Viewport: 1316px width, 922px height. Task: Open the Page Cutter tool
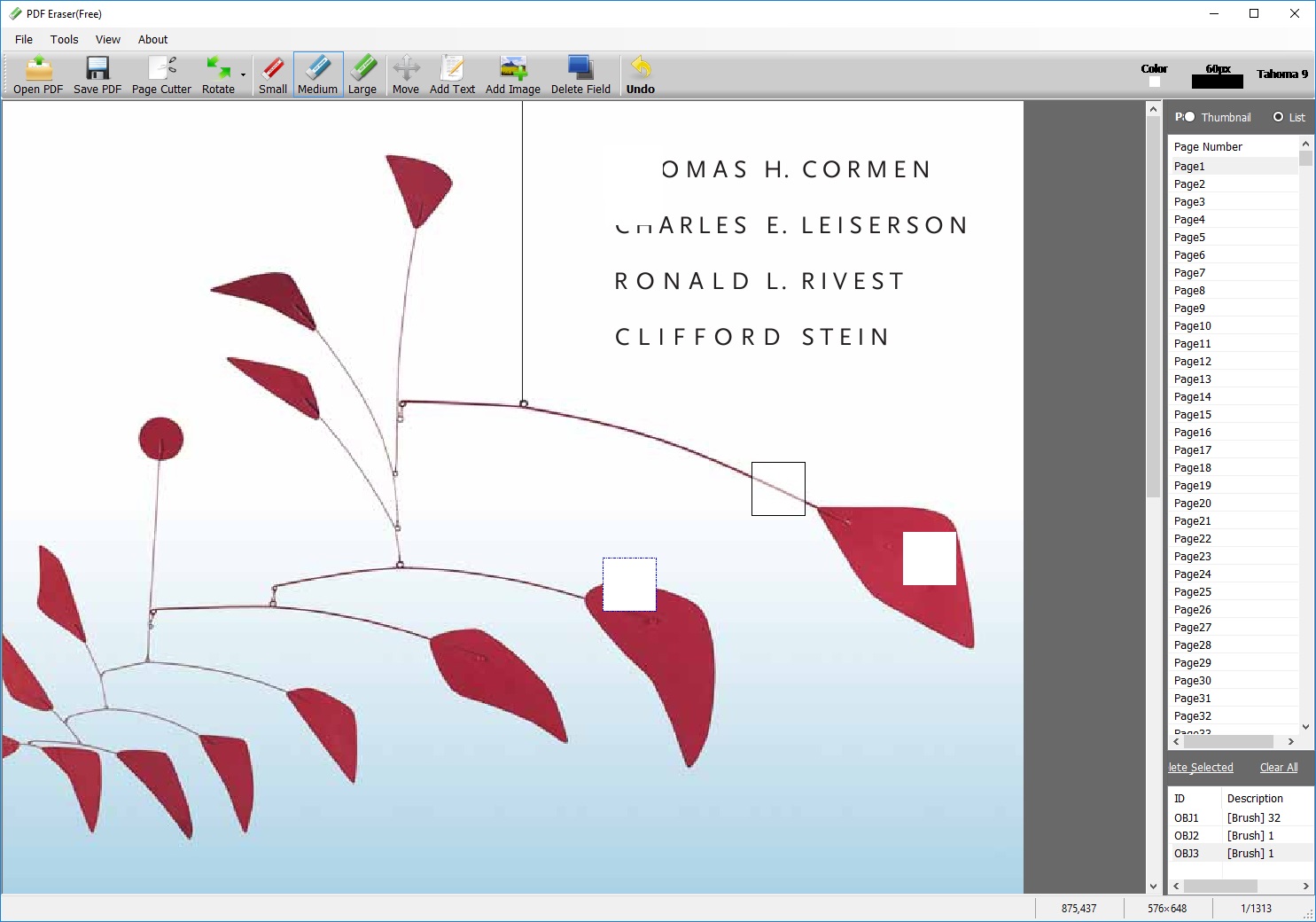(161, 74)
